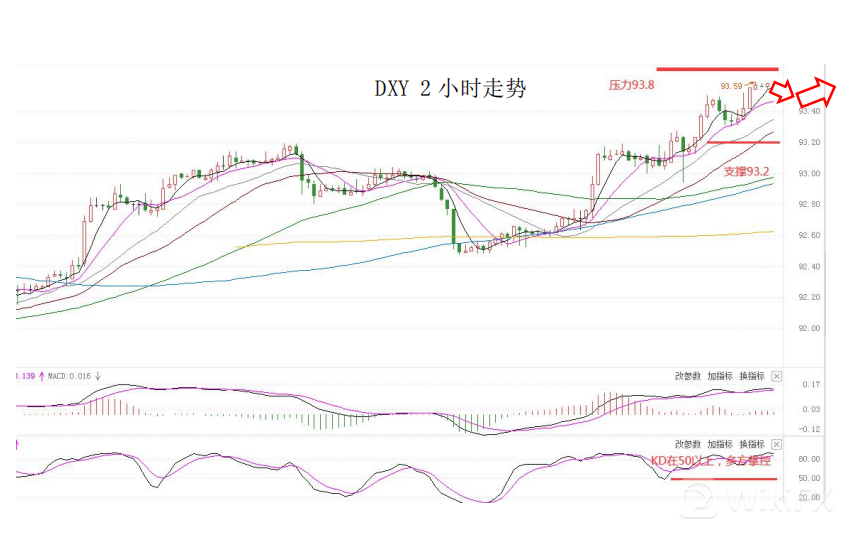Click the gray down arrow after MACD:0.016
The image size is (844, 534).
pos(98,376)
